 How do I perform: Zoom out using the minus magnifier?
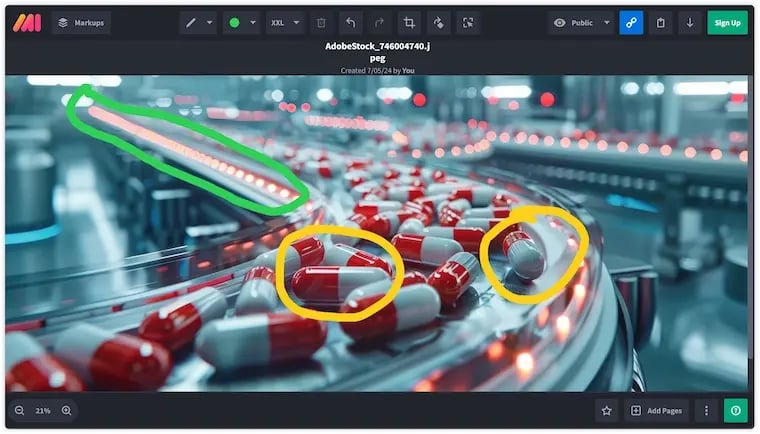tap(20, 410)
